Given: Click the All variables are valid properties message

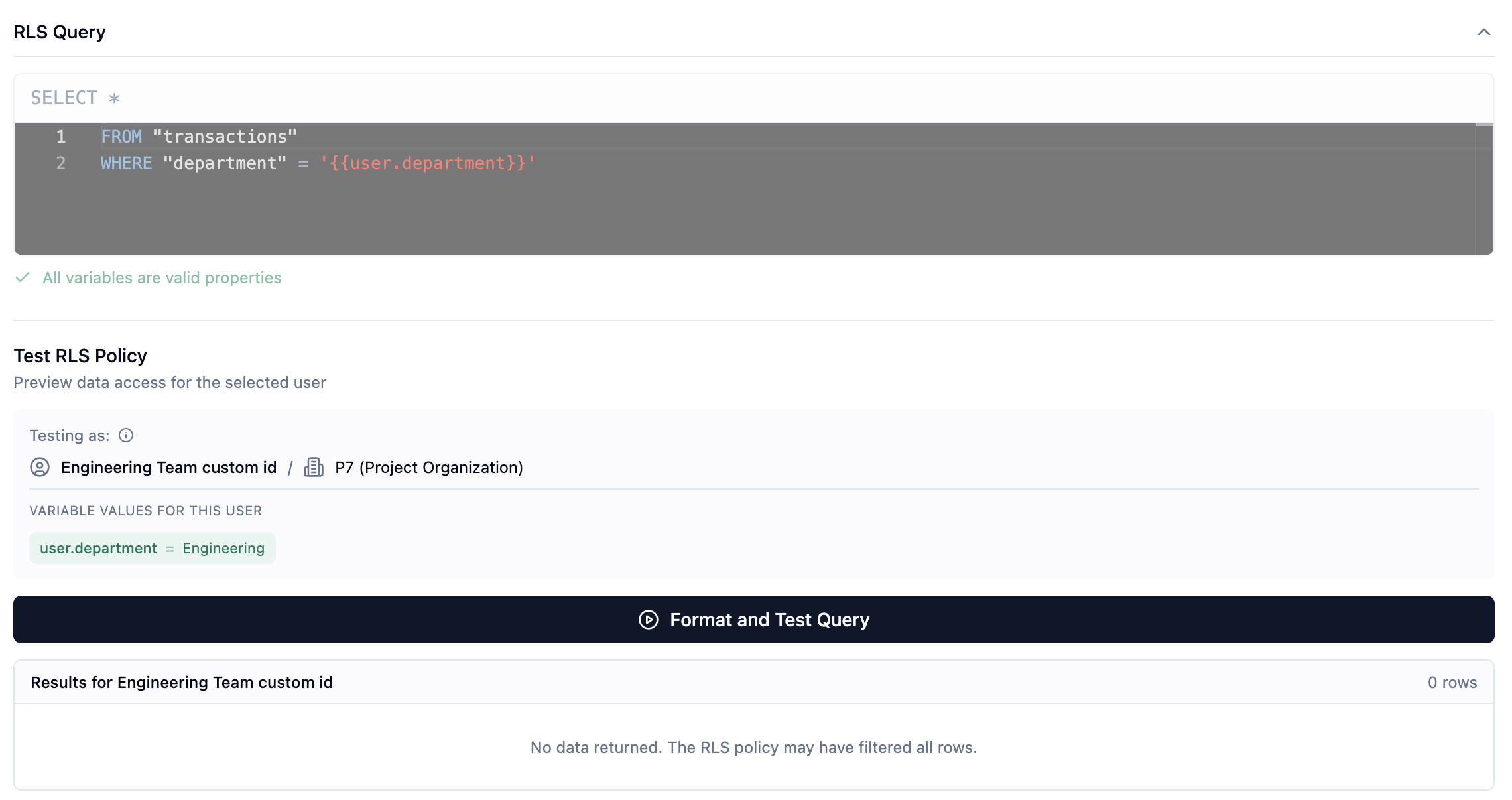Looking at the screenshot, I should [x=161, y=277].
